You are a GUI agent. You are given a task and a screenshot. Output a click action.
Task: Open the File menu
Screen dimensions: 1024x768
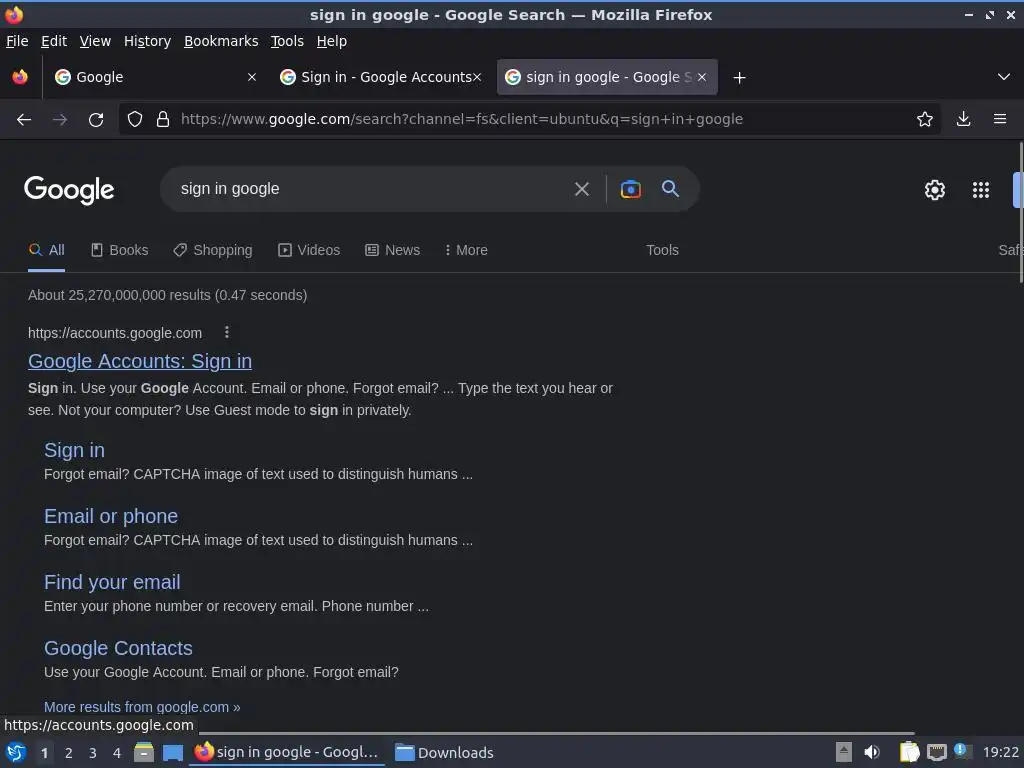coord(17,41)
